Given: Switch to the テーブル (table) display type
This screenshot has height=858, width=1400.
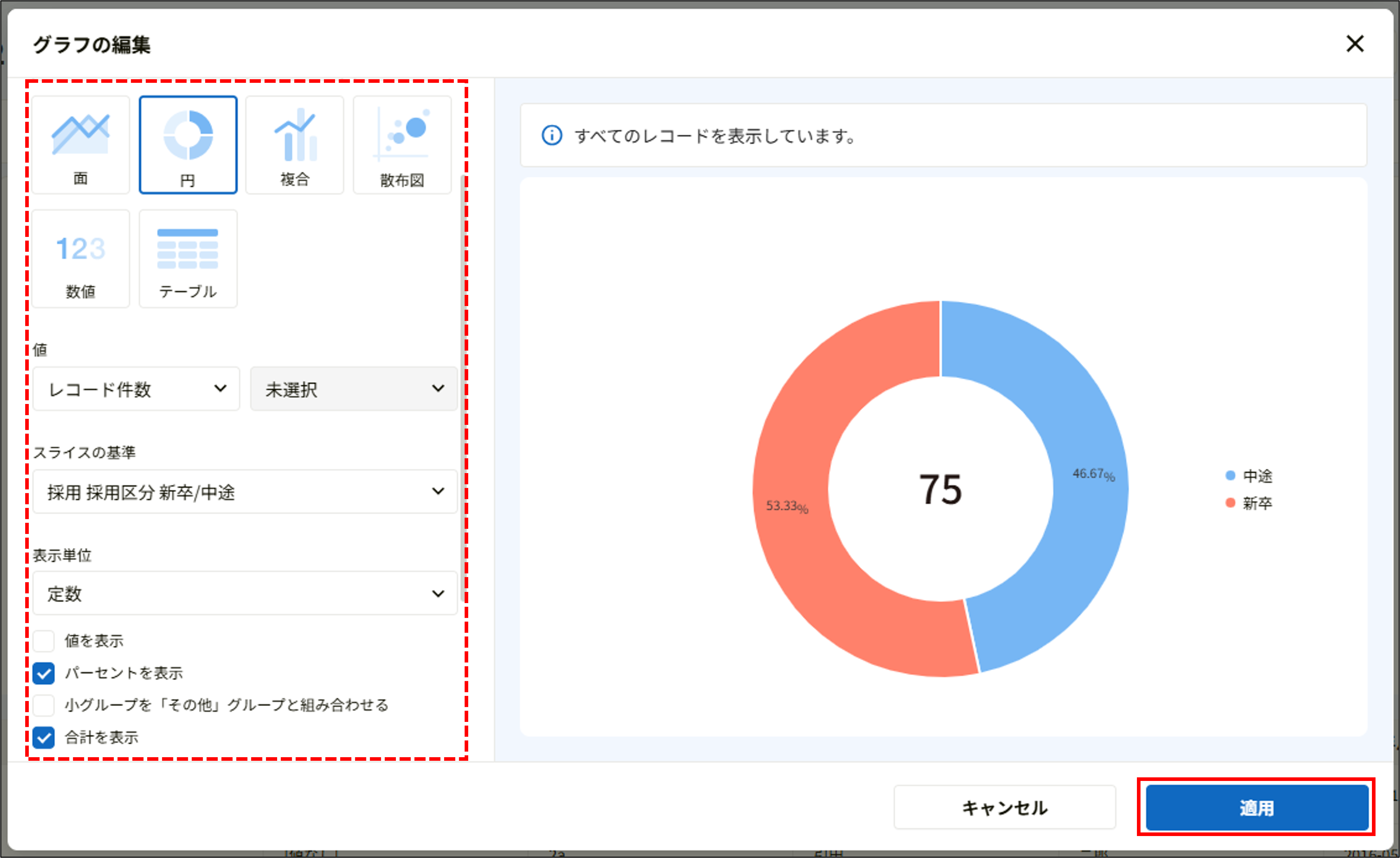Looking at the screenshot, I should (x=188, y=257).
